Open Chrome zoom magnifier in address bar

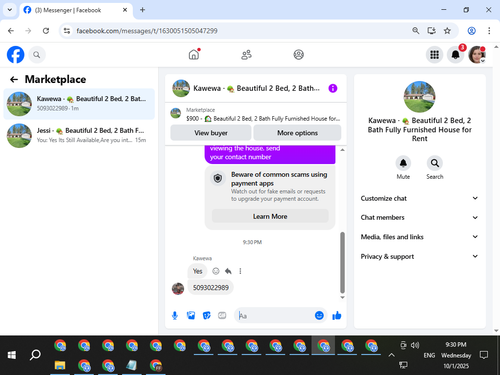click(415, 31)
